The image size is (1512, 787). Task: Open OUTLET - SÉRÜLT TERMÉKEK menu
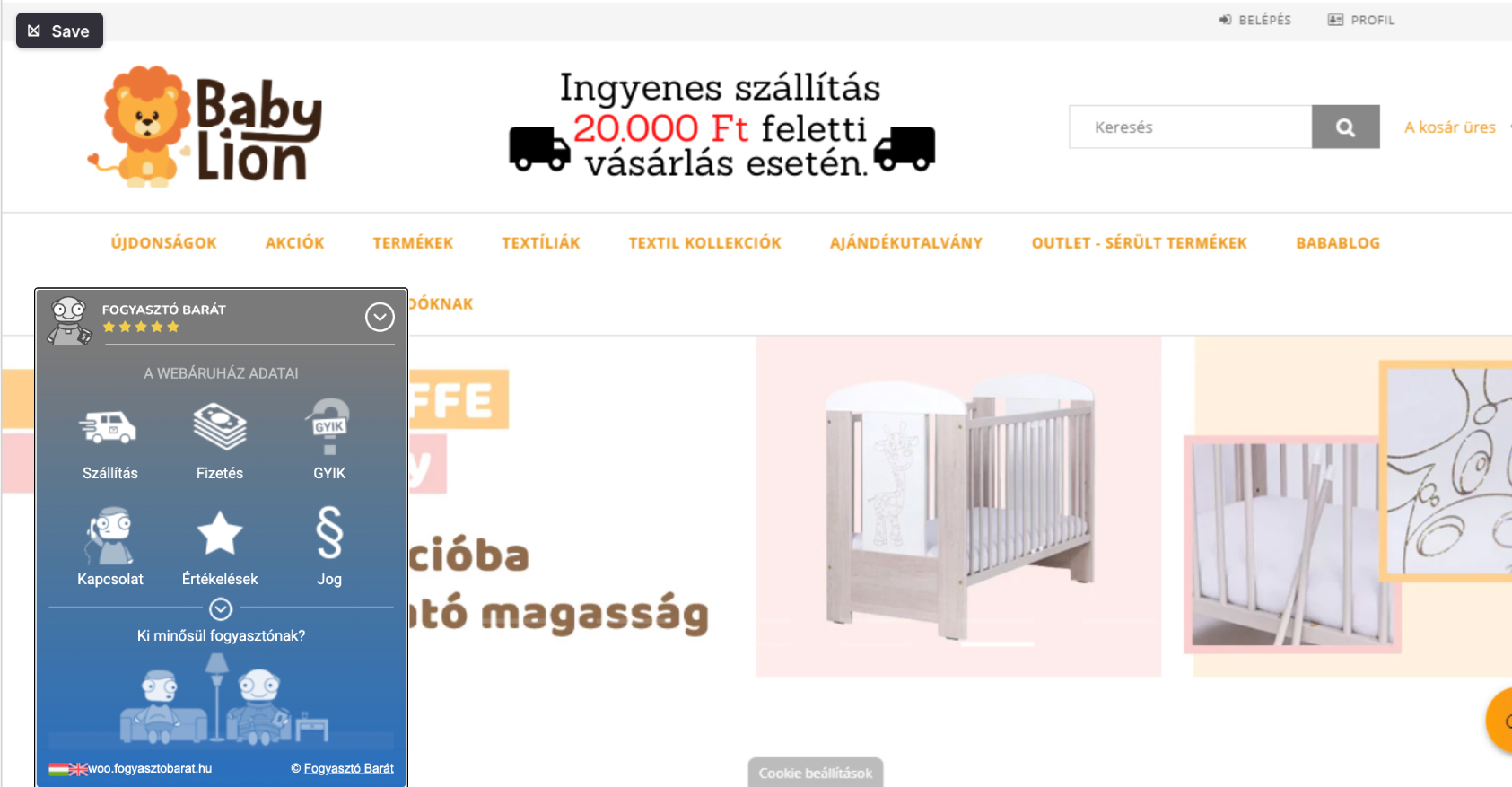coord(1139,243)
